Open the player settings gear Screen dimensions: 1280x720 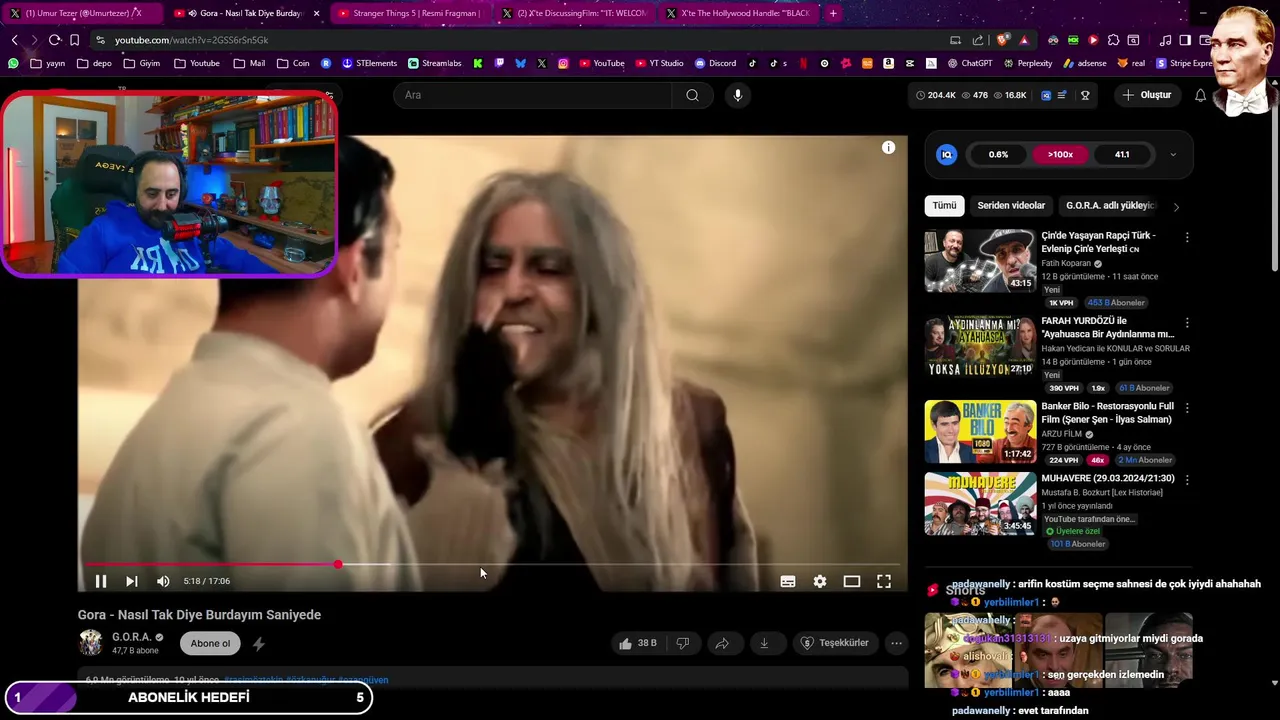click(x=820, y=581)
